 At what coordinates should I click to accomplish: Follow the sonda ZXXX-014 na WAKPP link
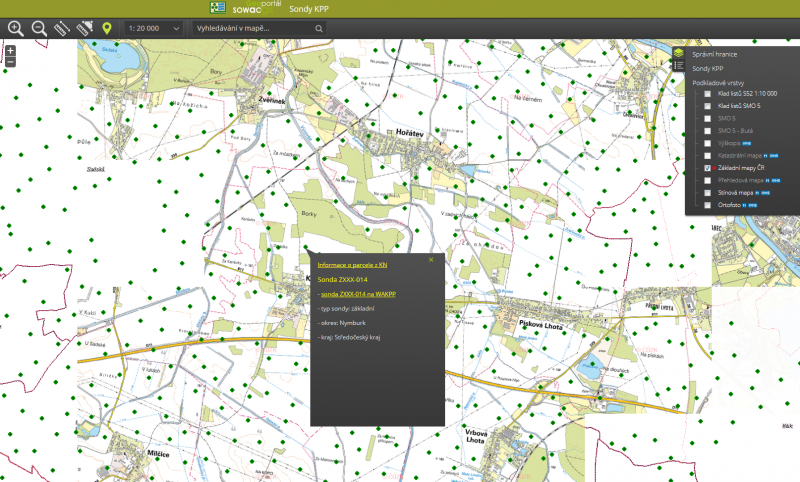click(358, 295)
